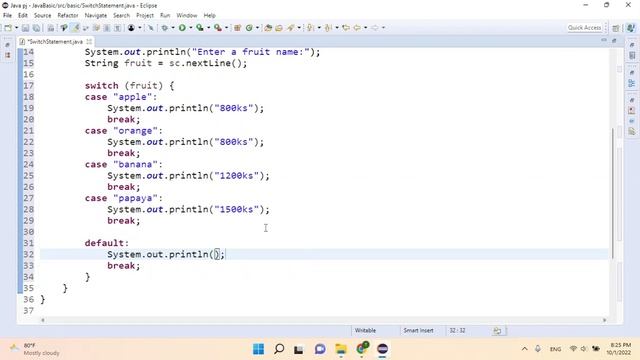Click the Forward navigation arrow
640x360 pixels.
click(x=375, y=28)
